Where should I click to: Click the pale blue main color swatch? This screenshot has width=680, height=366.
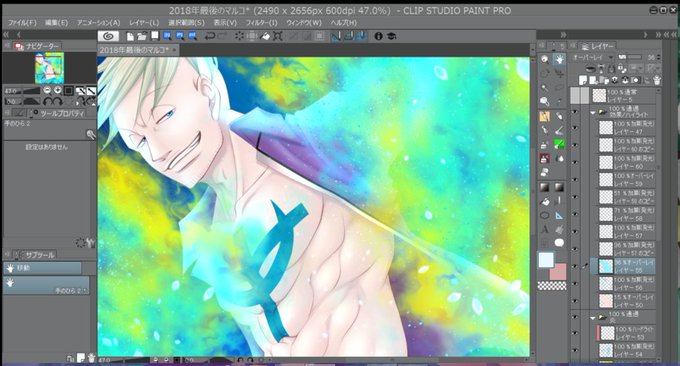[x=546, y=260]
